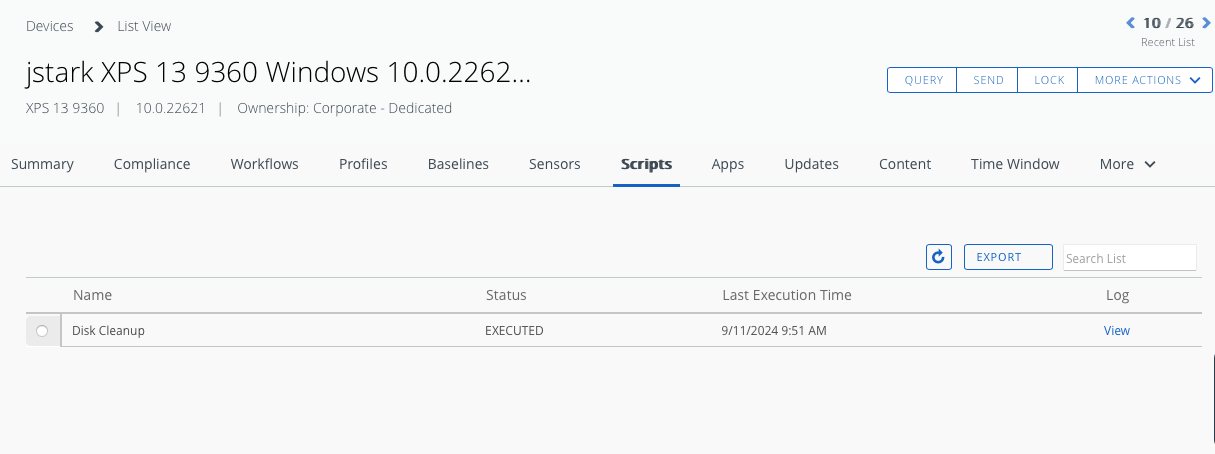Switch to the Apps tab
1215x454 pixels.
pyautogui.click(x=728, y=164)
